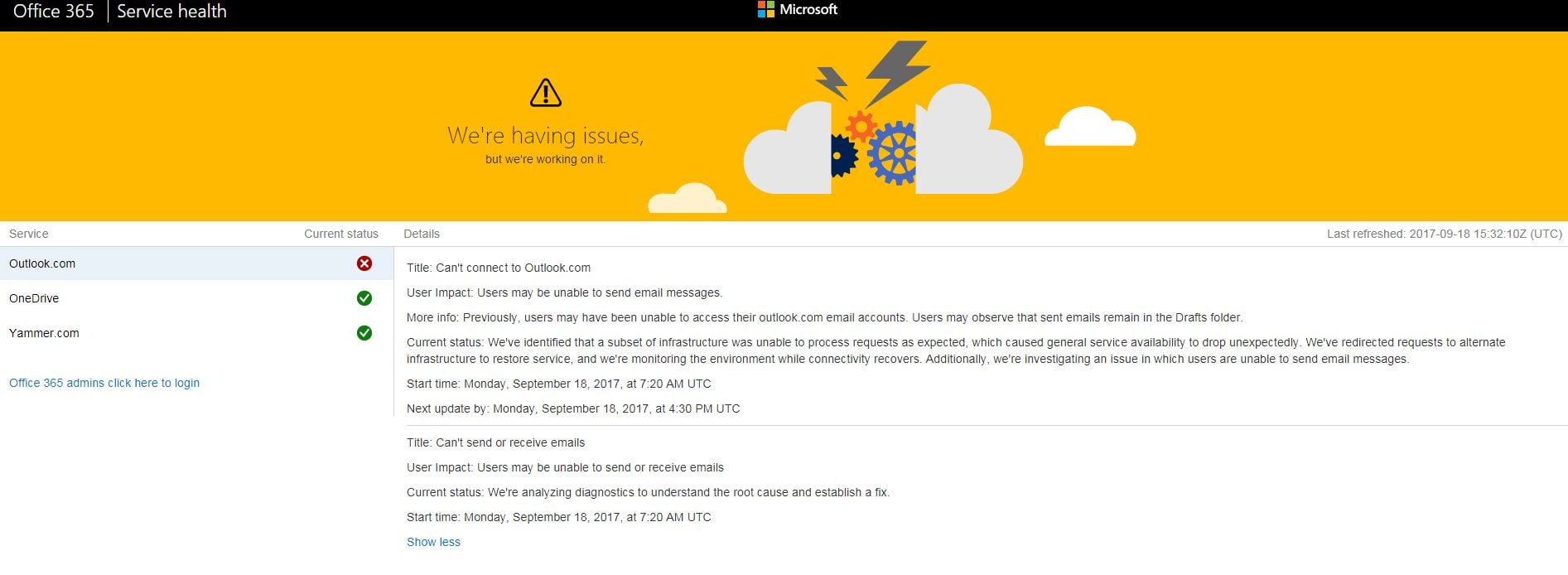Click the red error icon for Outlook.com

pos(364,263)
